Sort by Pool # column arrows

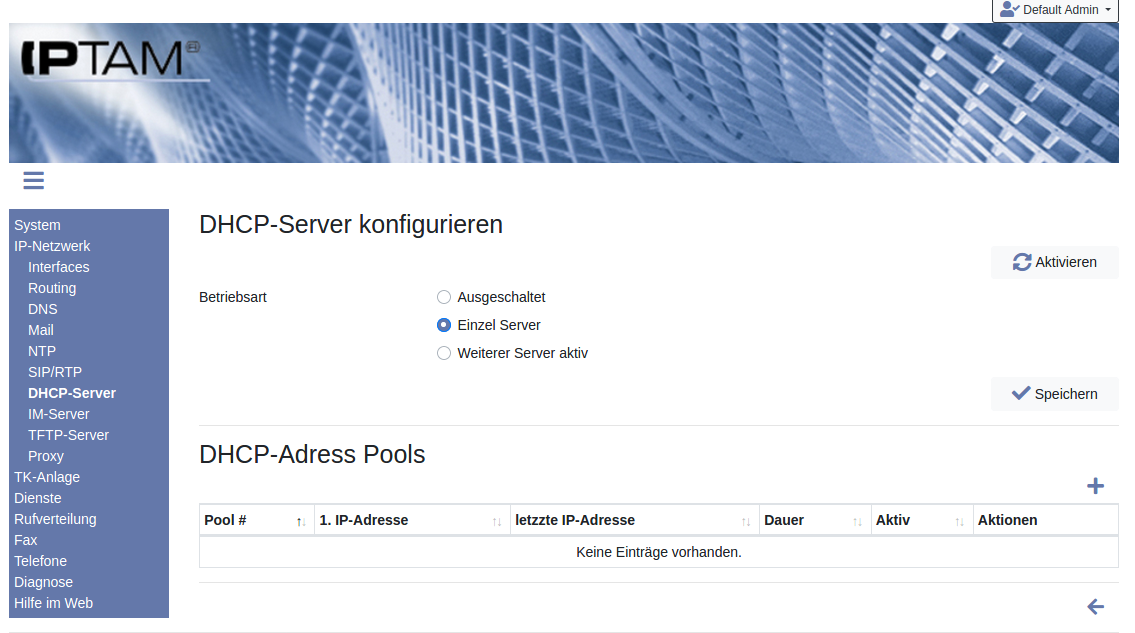pyautogui.click(x=300, y=521)
